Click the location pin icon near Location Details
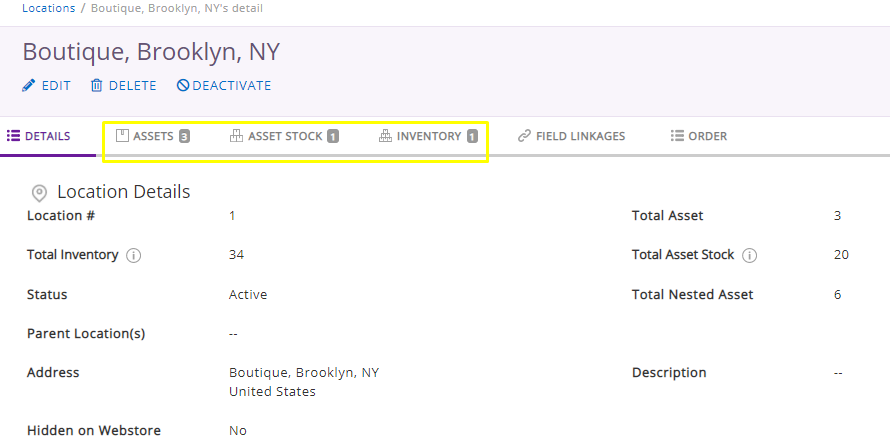 [x=39, y=193]
